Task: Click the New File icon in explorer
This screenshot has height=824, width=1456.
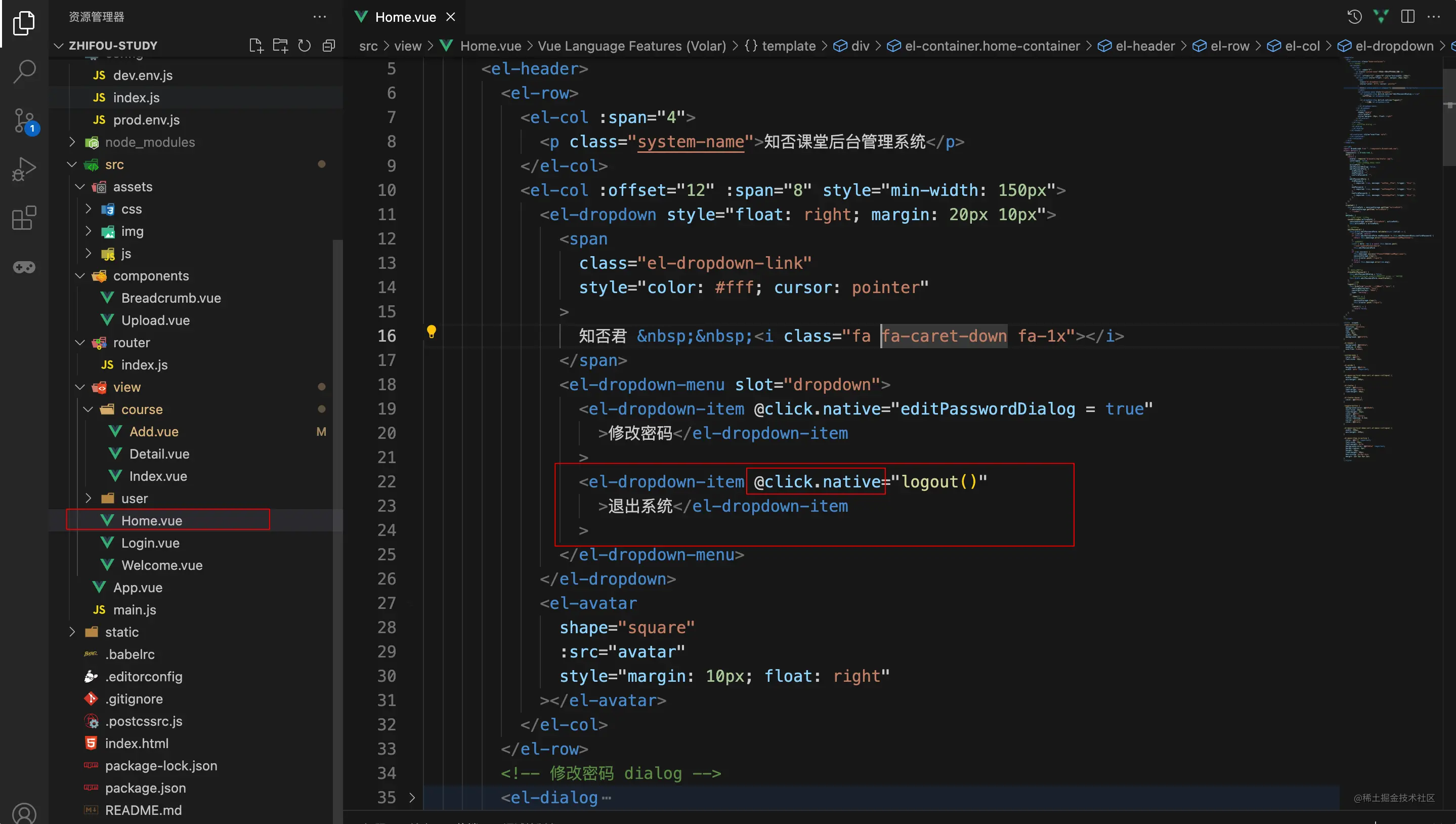Action: pyautogui.click(x=256, y=45)
